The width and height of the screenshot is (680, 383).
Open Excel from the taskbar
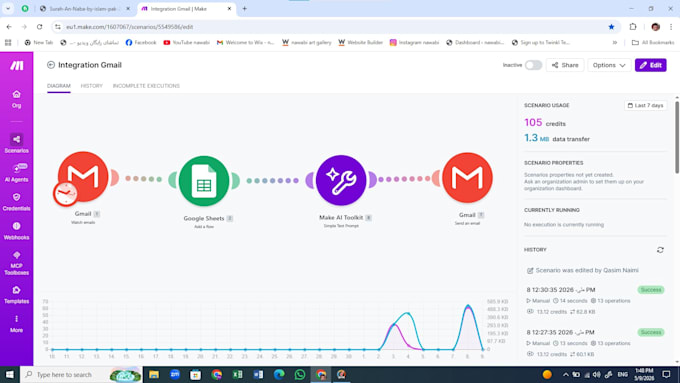tap(237, 374)
